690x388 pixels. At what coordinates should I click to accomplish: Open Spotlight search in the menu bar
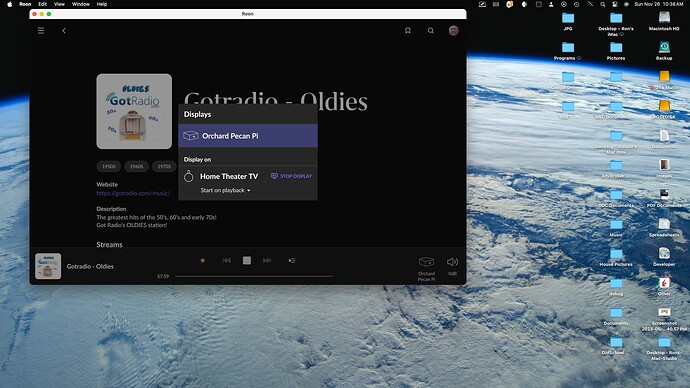602,4
